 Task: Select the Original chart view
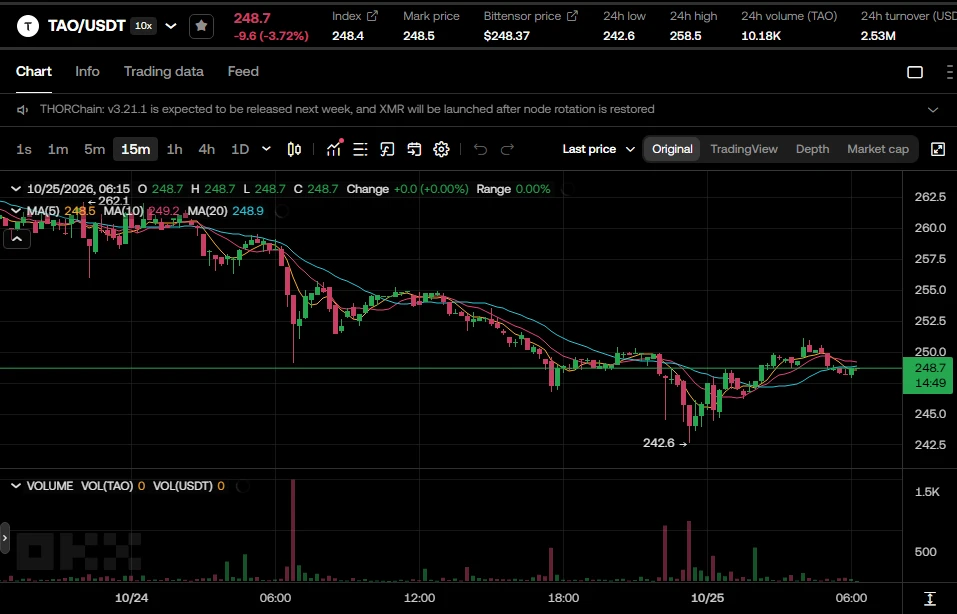672,149
